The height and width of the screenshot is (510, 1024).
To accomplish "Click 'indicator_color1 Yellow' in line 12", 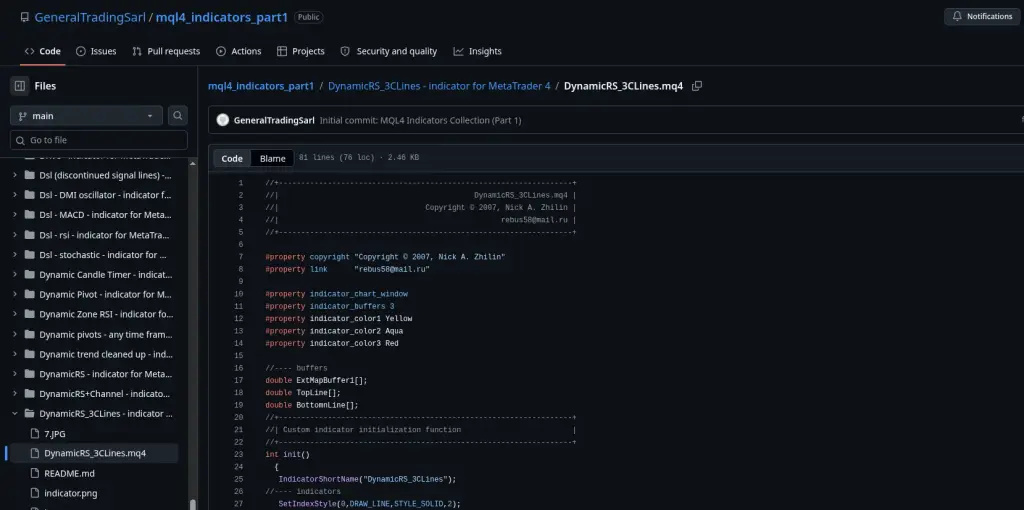I will (360, 319).
